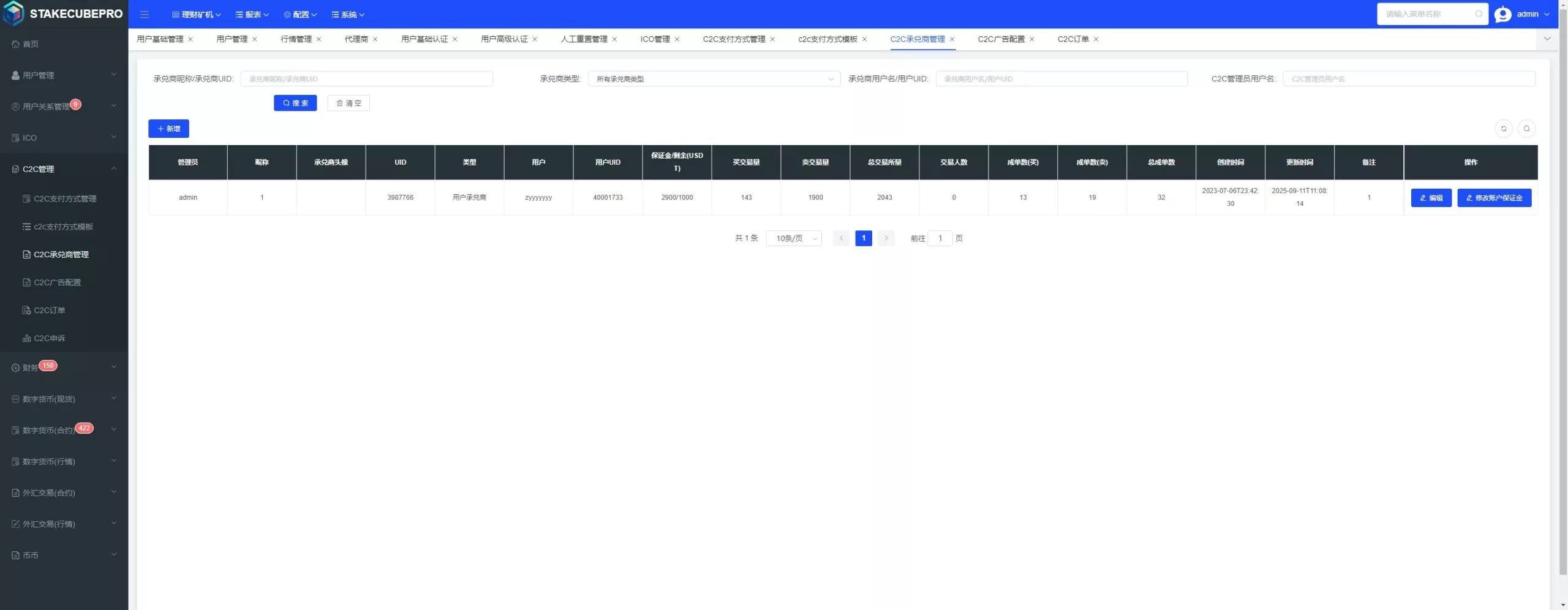
Task: Collapse C2C管理 sidebar group
Action: [64, 168]
